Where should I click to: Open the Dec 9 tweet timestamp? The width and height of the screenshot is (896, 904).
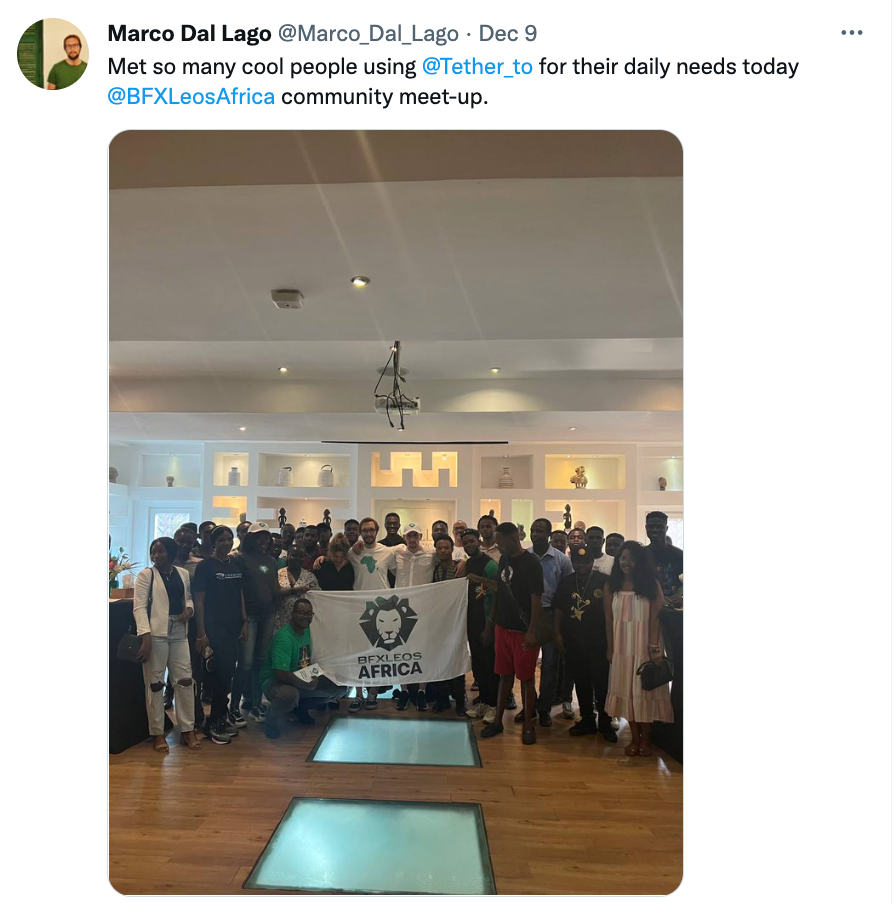tap(507, 33)
